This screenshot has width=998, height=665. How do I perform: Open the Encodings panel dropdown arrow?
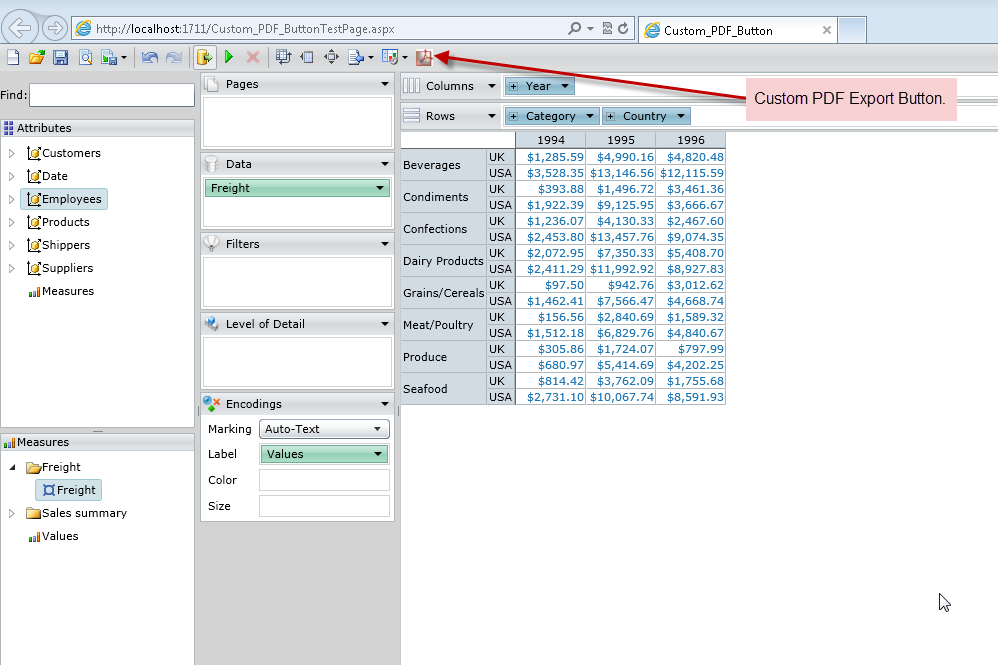[x=384, y=404]
